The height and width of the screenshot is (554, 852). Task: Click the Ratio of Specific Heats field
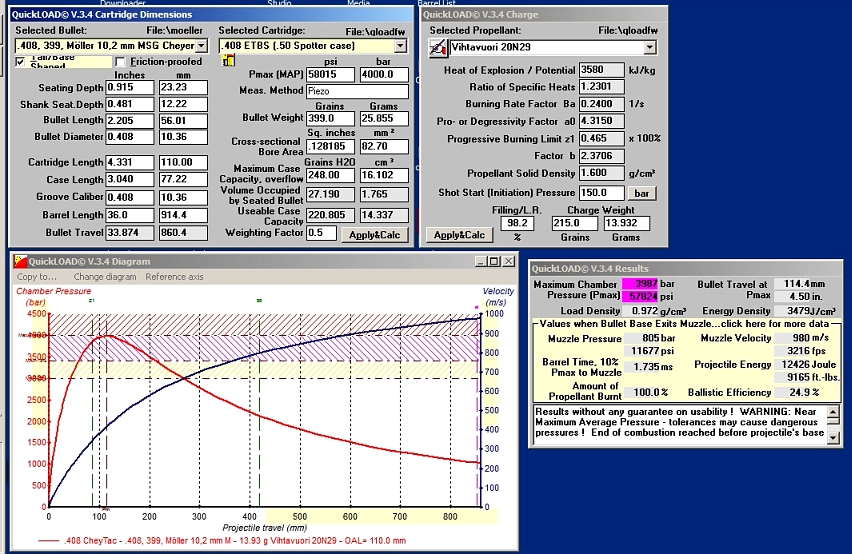pos(602,87)
